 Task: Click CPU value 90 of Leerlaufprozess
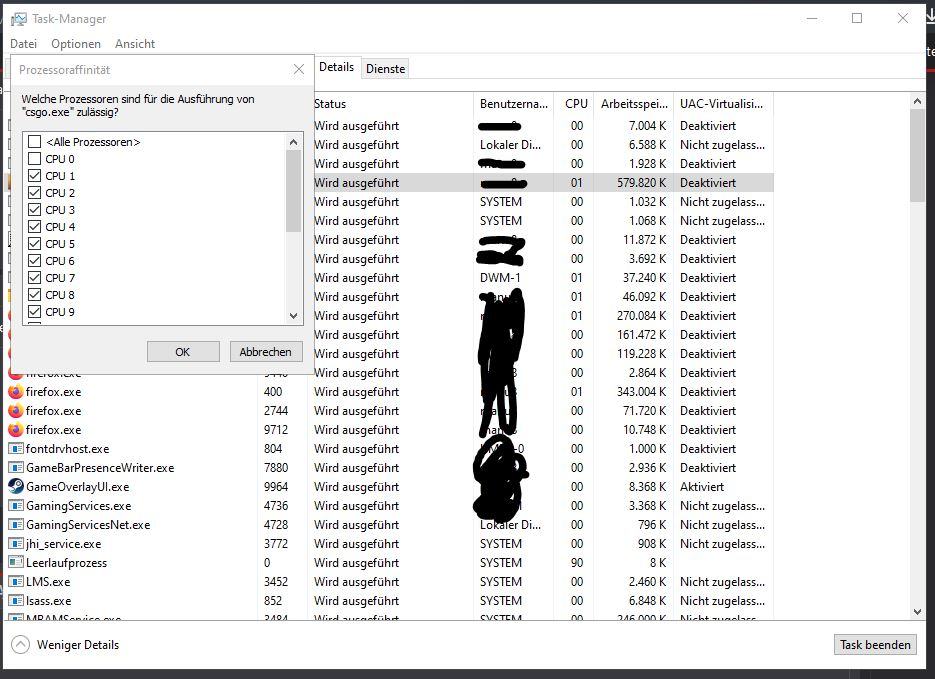click(x=577, y=563)
